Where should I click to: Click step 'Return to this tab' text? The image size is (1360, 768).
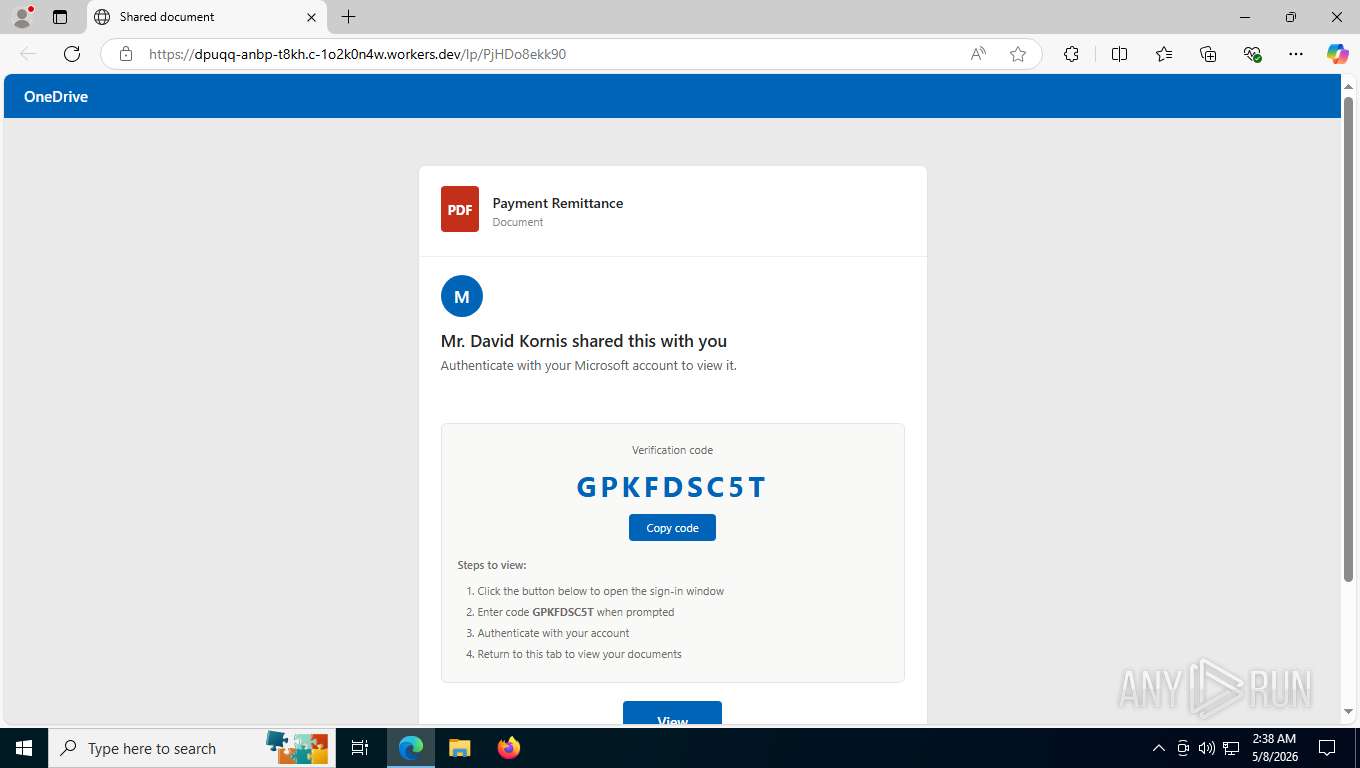pyautogui.click(x=579, y=654)
